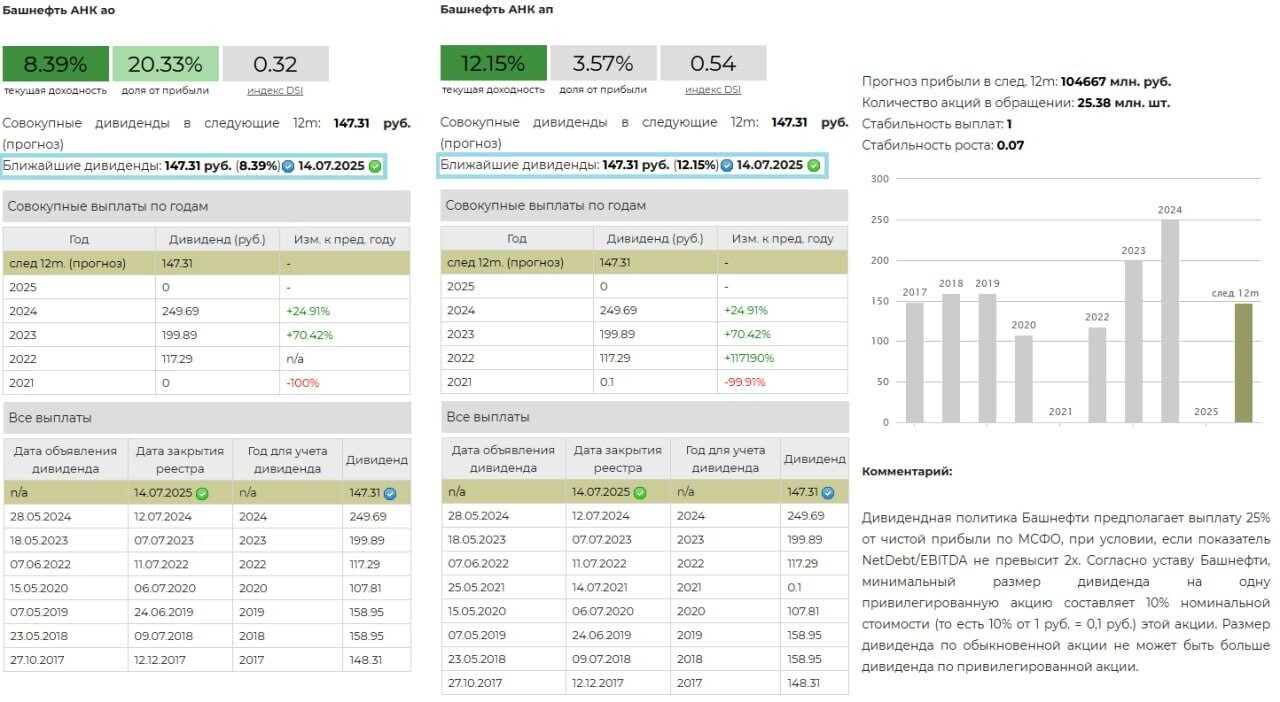Select the след 12m olive chart bar

[x=1243, y=362]
